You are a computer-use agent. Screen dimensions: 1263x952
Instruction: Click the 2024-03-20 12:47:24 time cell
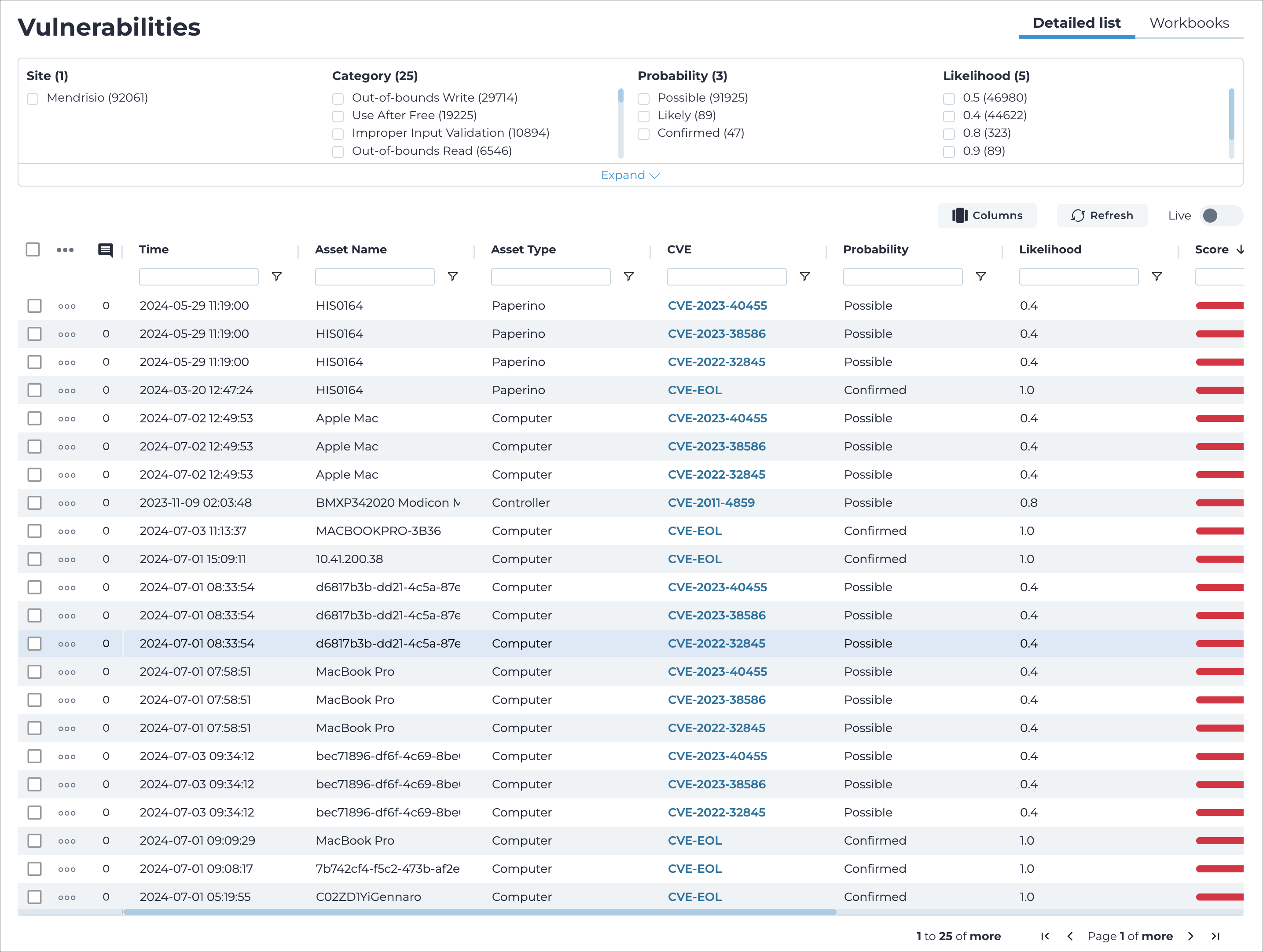(x=196, y=390)
